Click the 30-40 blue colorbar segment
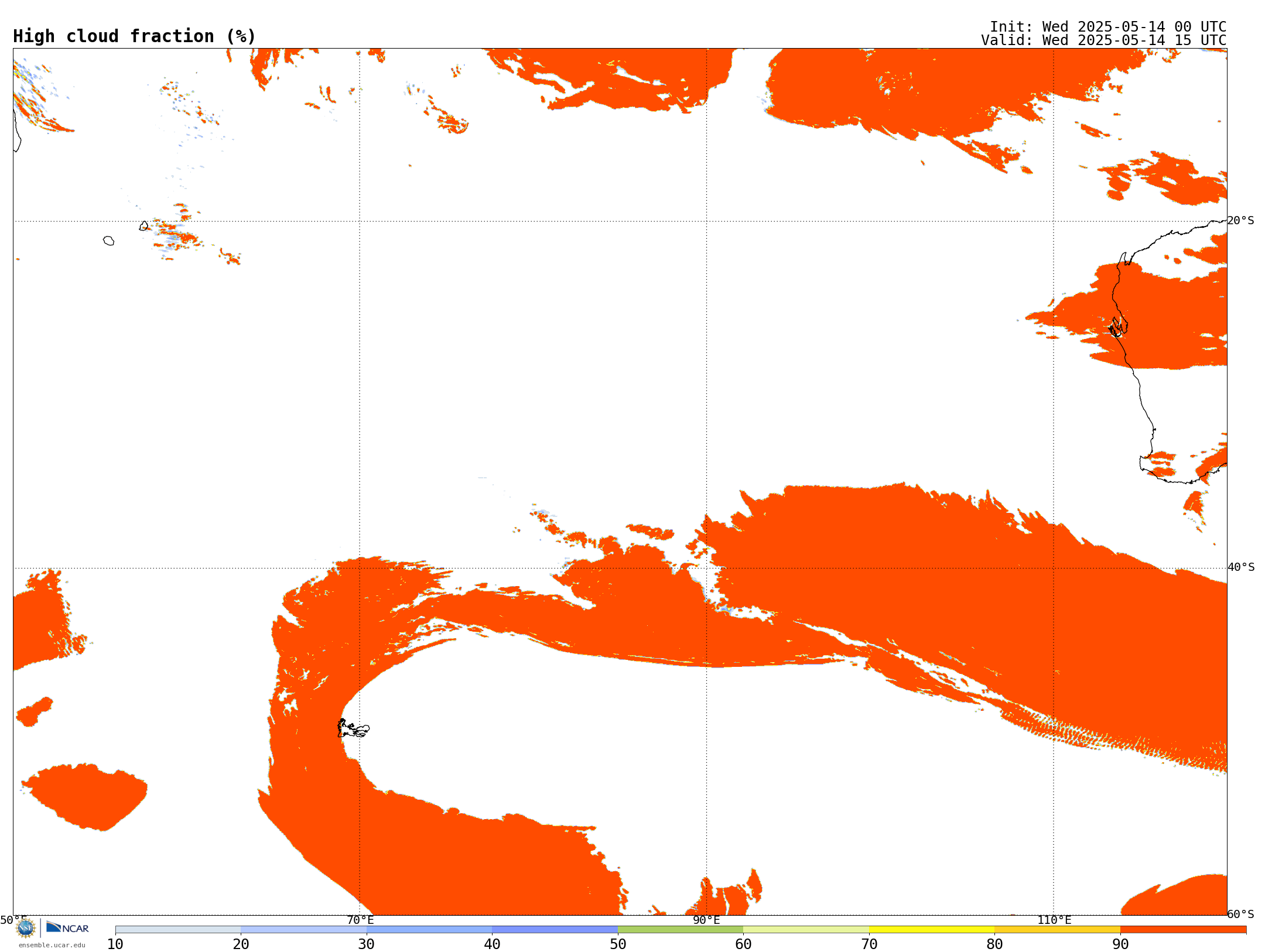The width and height of the screenshot is (1265, 952). coord(429,930)
